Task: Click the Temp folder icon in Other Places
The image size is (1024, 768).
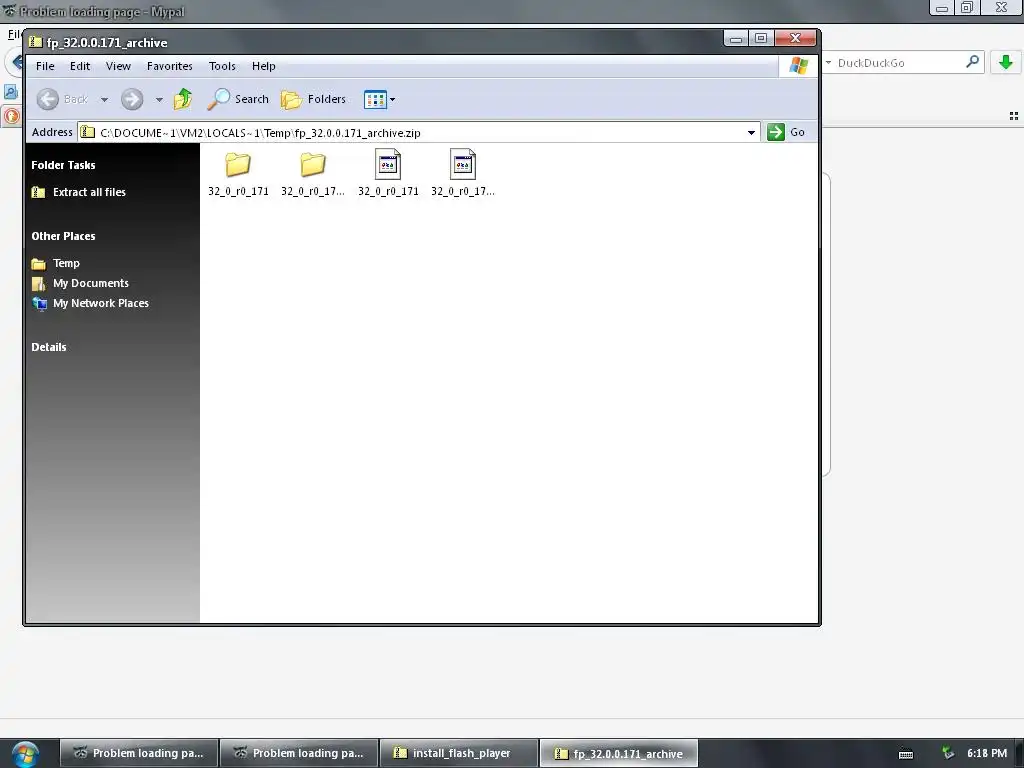Action: tap(39, 264)
